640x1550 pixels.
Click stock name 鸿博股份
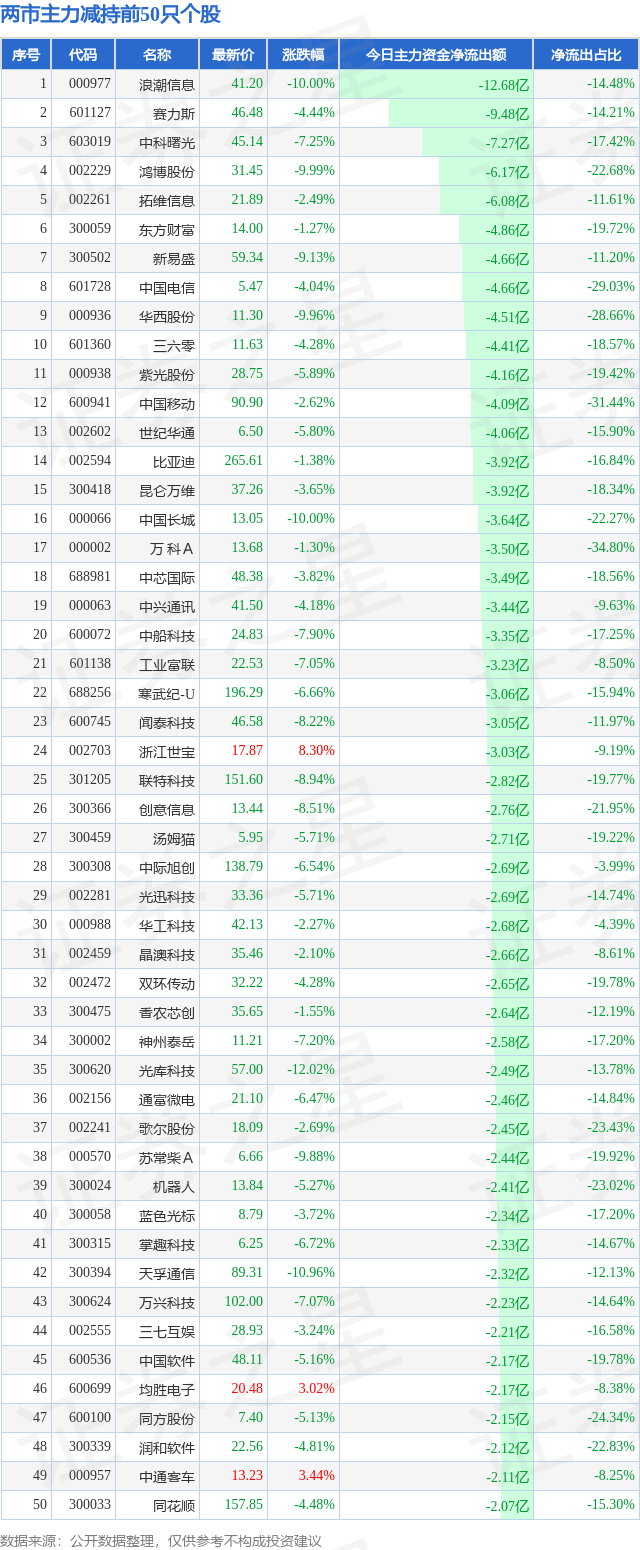click(x=167, y=171)
